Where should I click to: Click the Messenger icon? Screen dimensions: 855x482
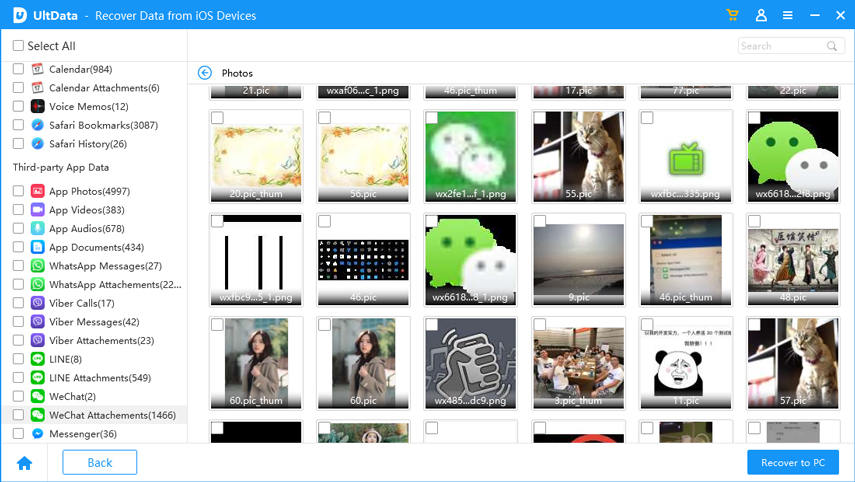(x=37, y=433)
